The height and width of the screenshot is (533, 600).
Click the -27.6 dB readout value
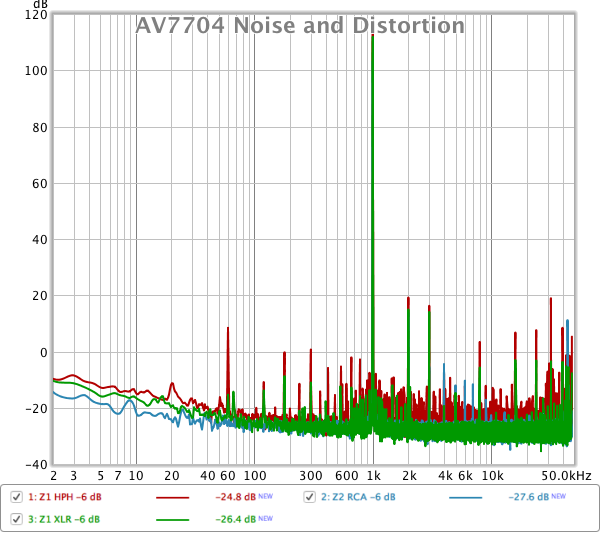click(528, 497)
